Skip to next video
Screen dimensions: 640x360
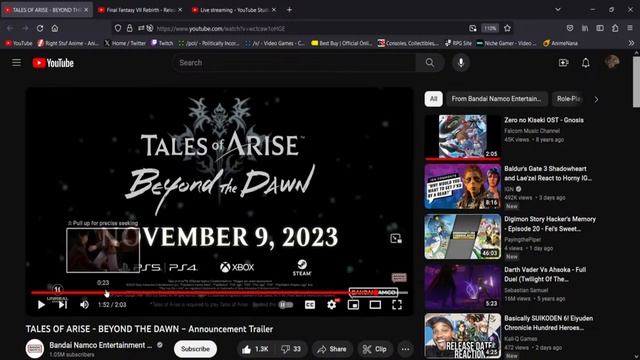click(63, 304)
